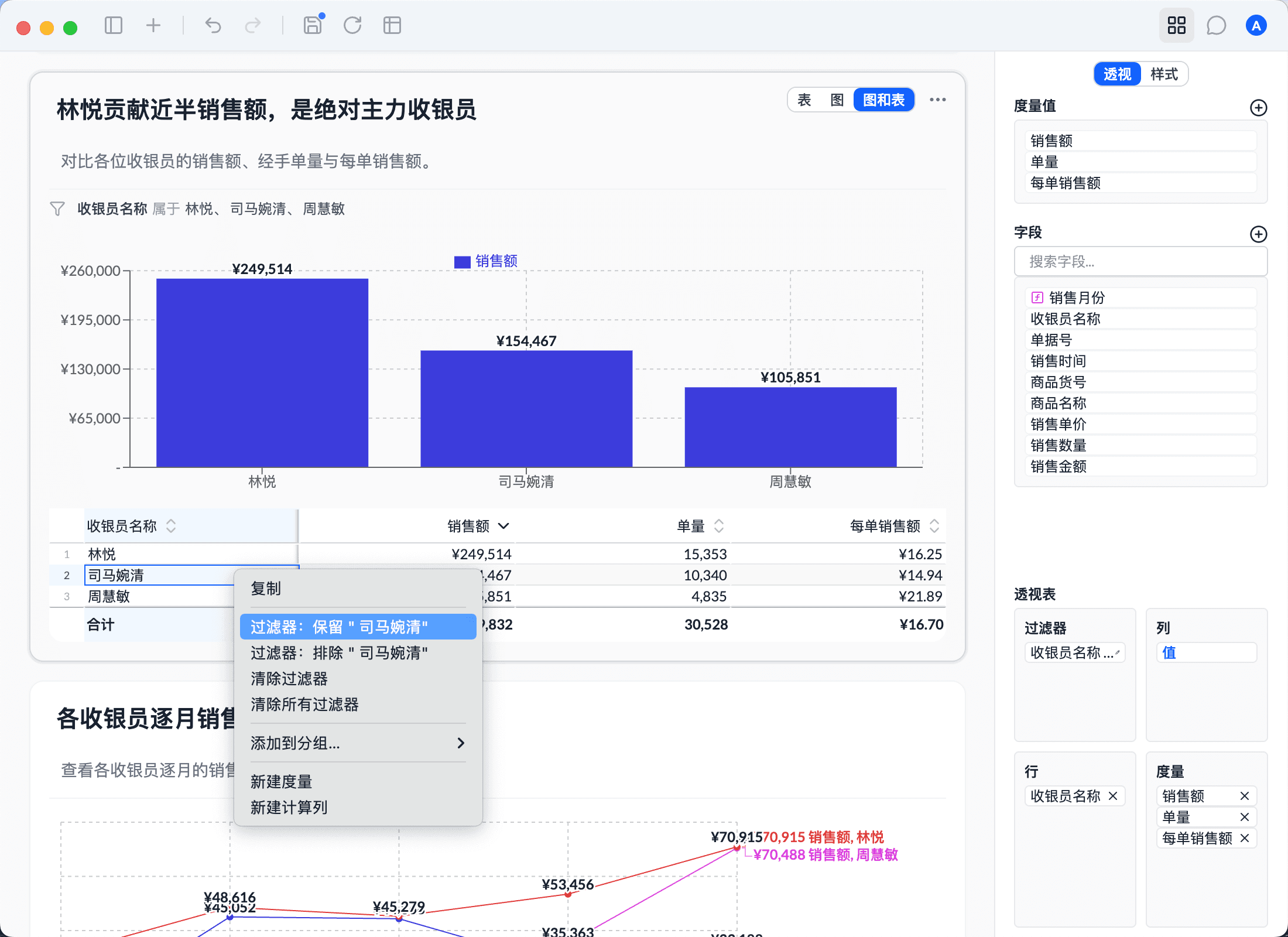This screenshot has height=937, width=1288.
Task: Open the table layout icon in toolbar
Action: pos(392,25)
